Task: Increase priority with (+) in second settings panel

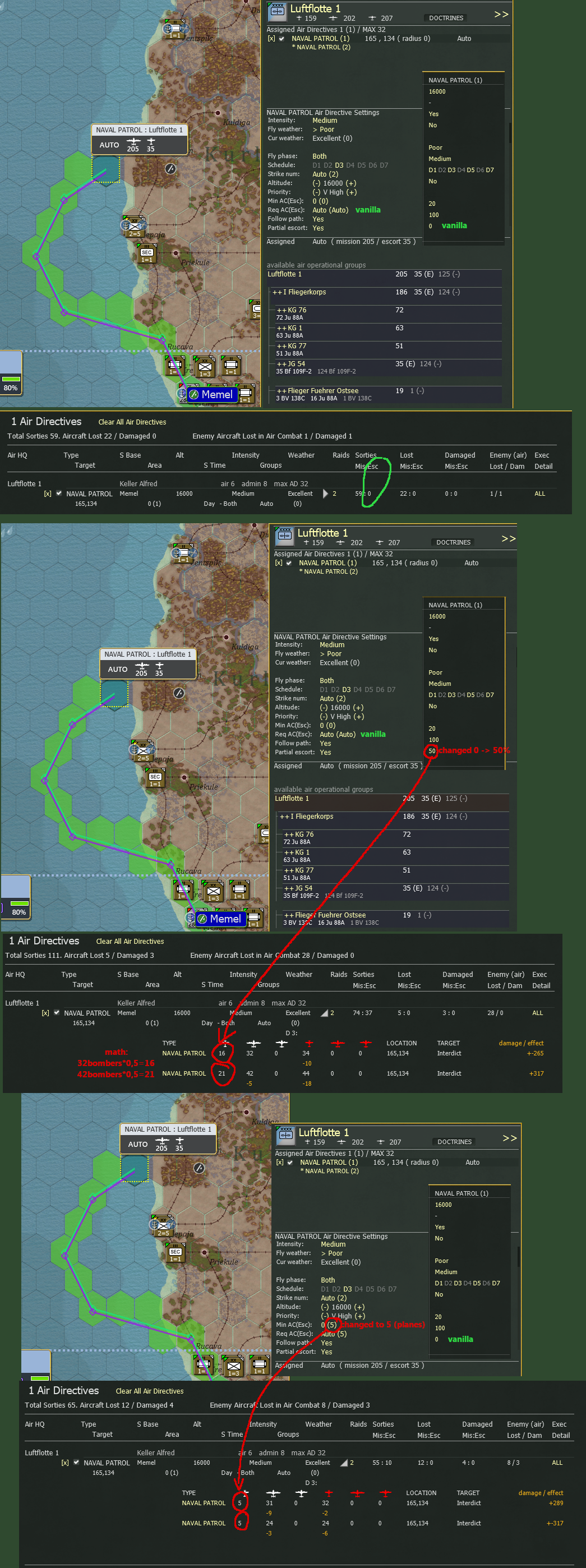Action: point(359,717)
